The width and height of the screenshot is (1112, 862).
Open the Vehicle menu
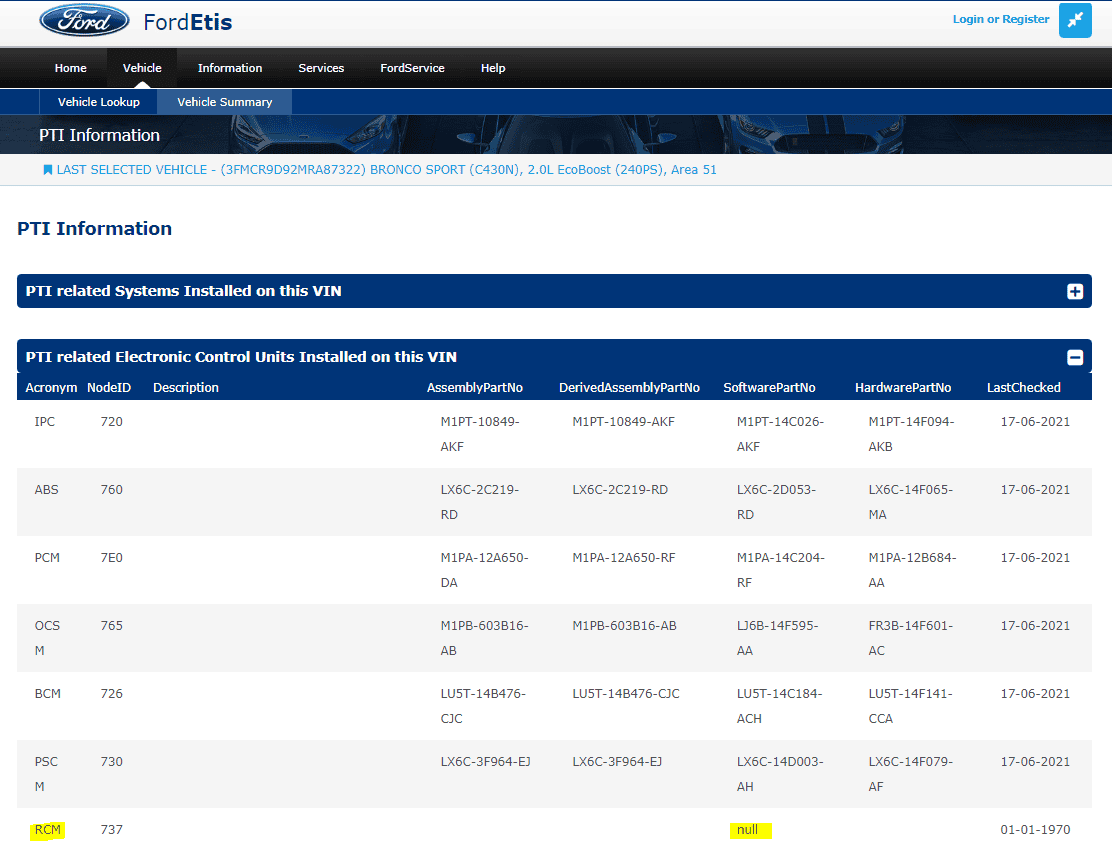(x=142, y=68)
